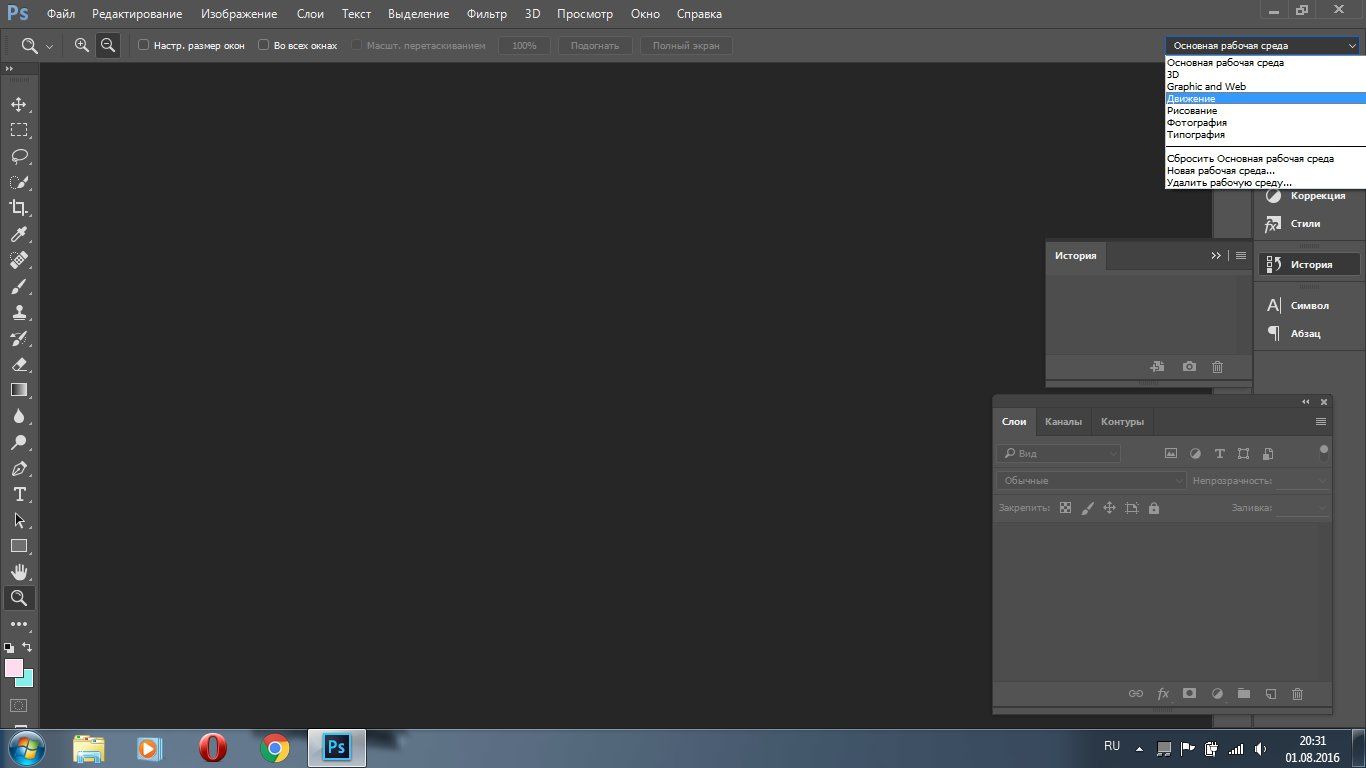Choose the Pen tool
The image size is (1366, 768).
coord(19,468)
